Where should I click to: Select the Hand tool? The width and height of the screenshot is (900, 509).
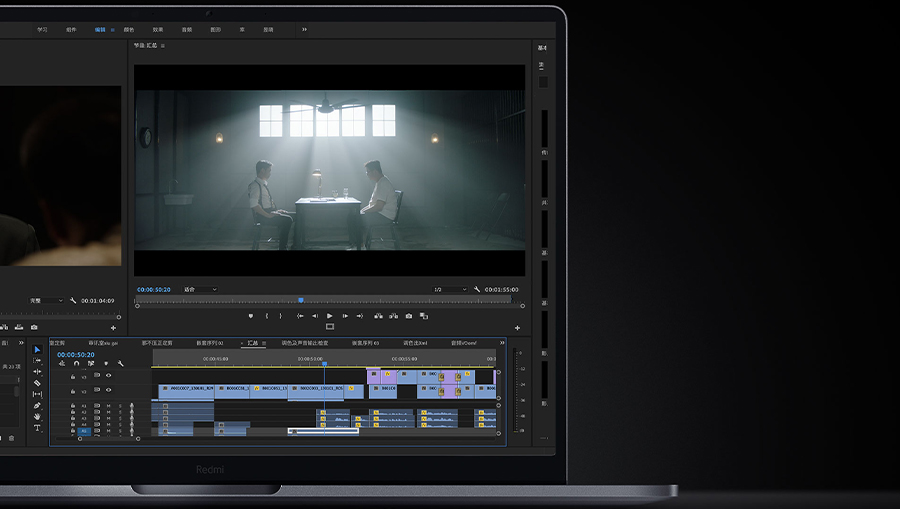[37, 417]
